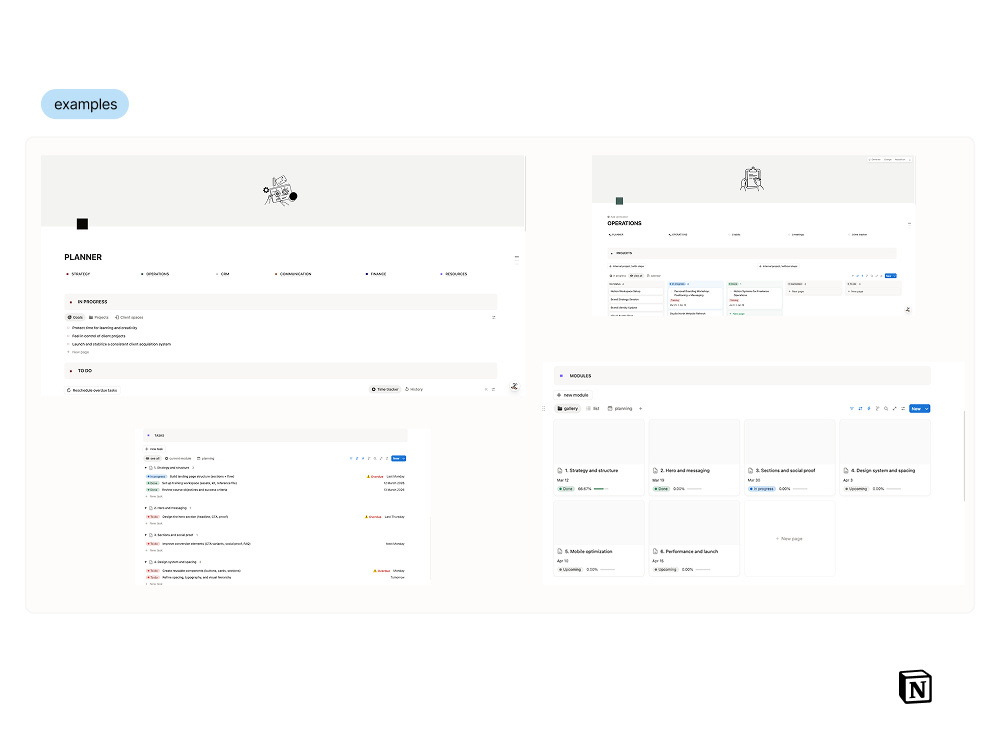This screenshot has height=750, width=1000.
Task: Select the gallery view tab in Modules
Action: point(568,409)
